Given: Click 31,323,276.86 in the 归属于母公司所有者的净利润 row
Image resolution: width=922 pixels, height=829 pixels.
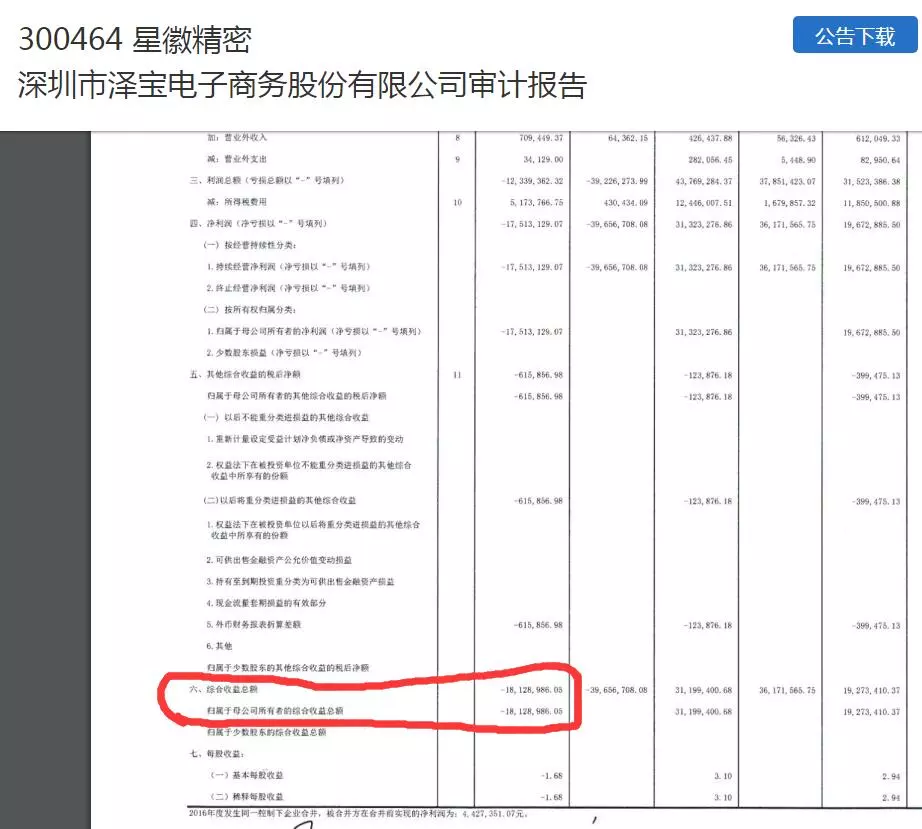Looking at the screenshot, I should (x=704, y=332).
